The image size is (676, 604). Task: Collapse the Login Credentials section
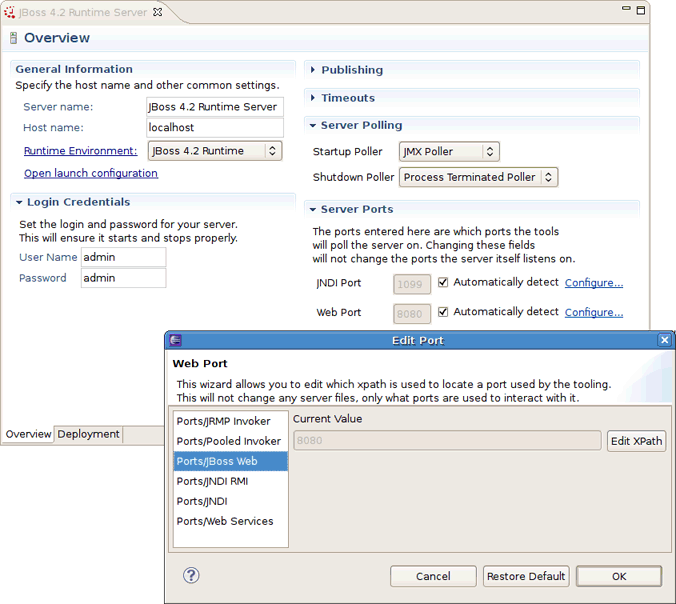point(20,202)
